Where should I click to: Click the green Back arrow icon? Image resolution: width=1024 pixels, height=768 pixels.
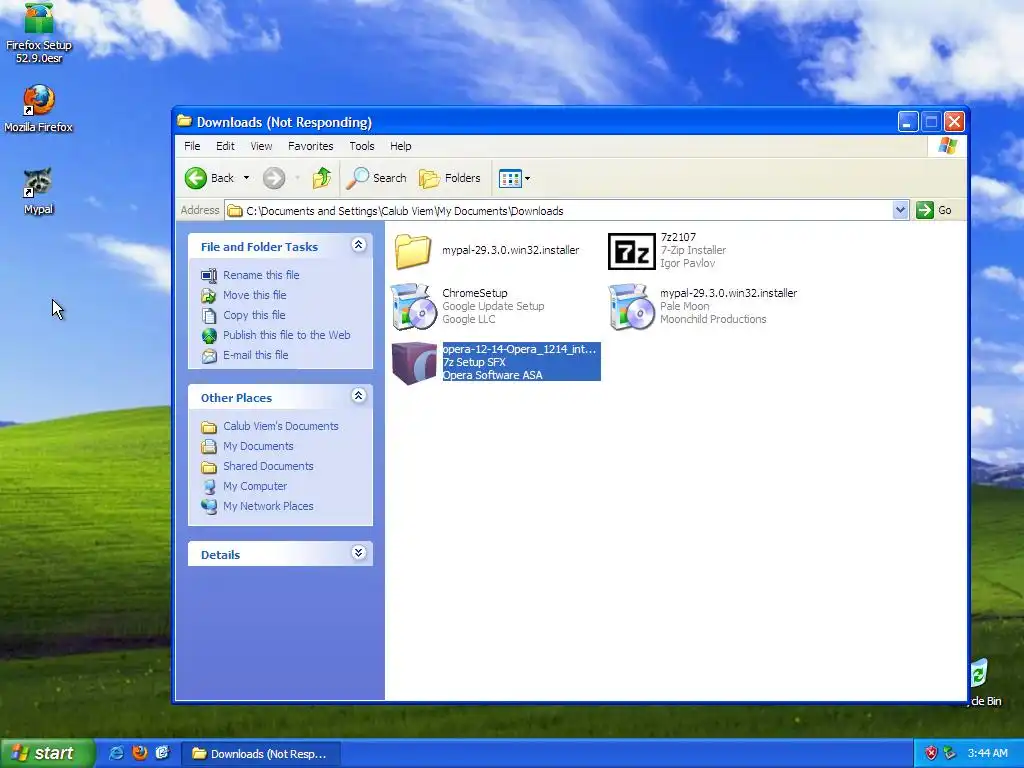click(x=196, y=178)
